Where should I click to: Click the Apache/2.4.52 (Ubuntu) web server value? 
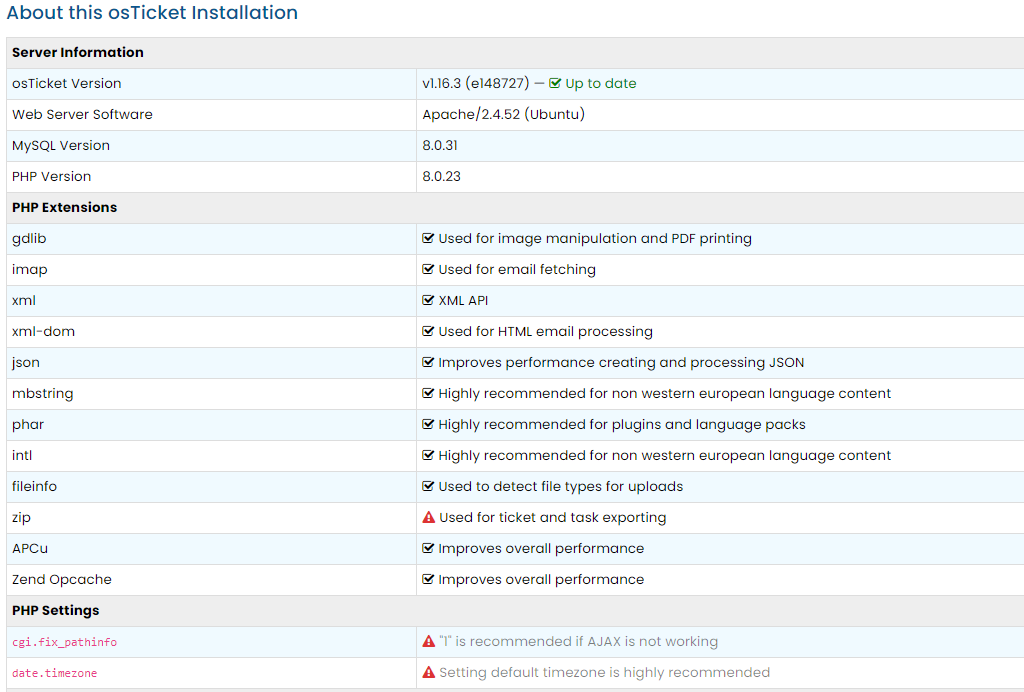503,115
